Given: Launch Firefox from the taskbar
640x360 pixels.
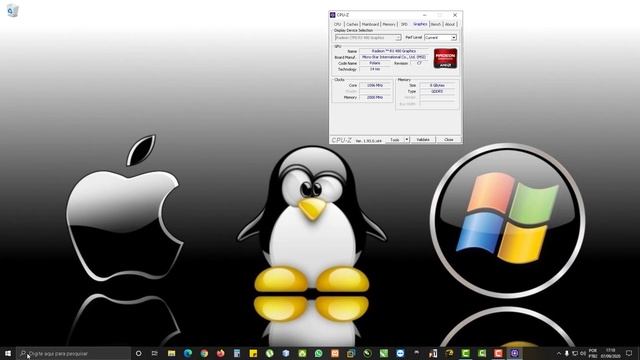Looking at the screenshot, I should [220, 353].
